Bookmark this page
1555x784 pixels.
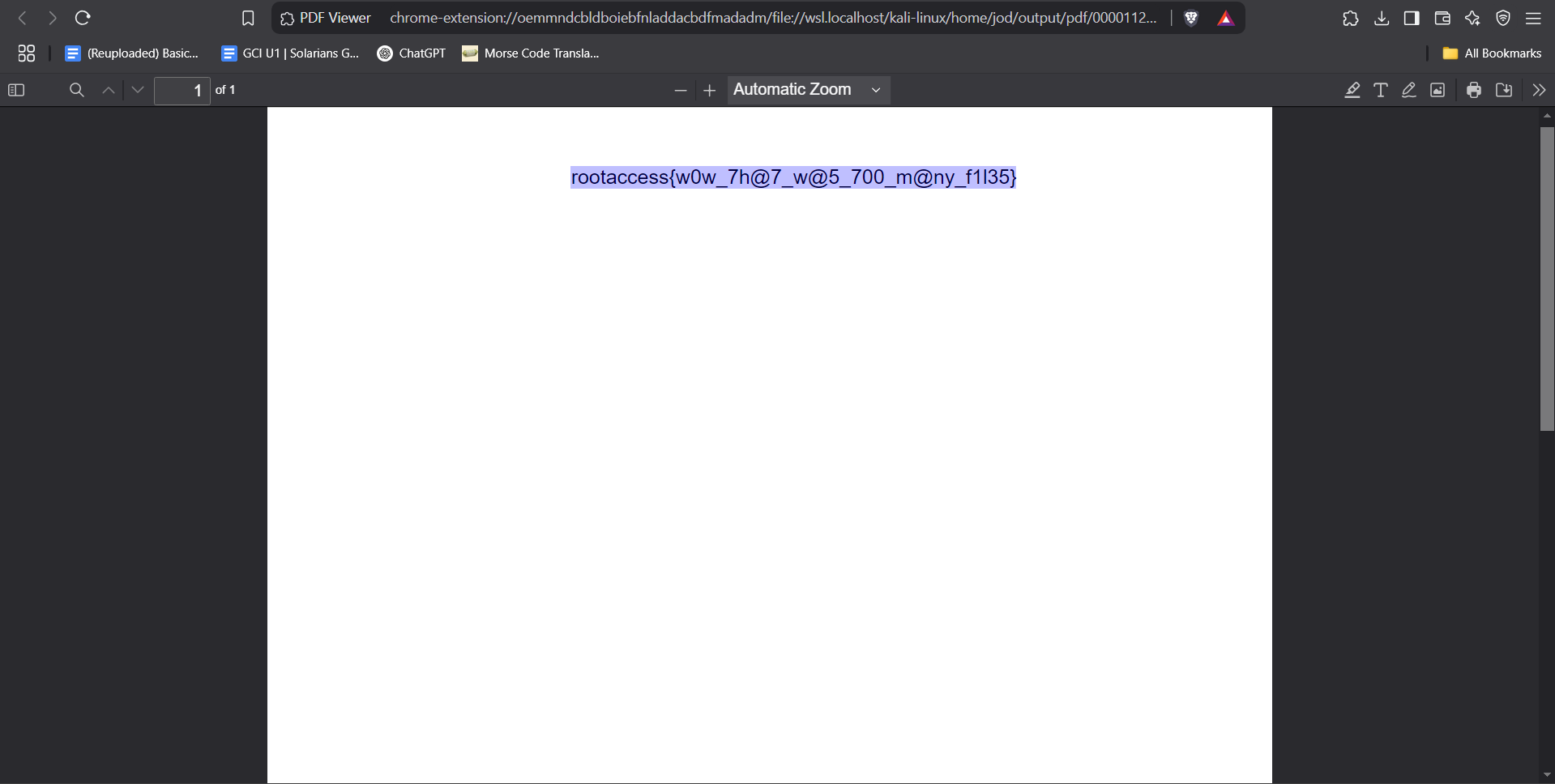coord(248,18)
